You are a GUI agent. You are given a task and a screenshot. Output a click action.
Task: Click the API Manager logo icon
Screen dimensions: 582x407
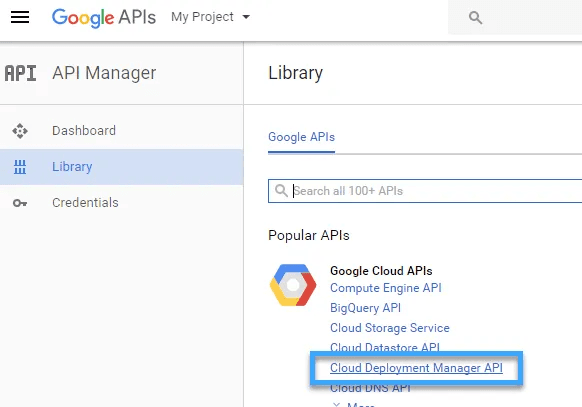click(20, 73)
